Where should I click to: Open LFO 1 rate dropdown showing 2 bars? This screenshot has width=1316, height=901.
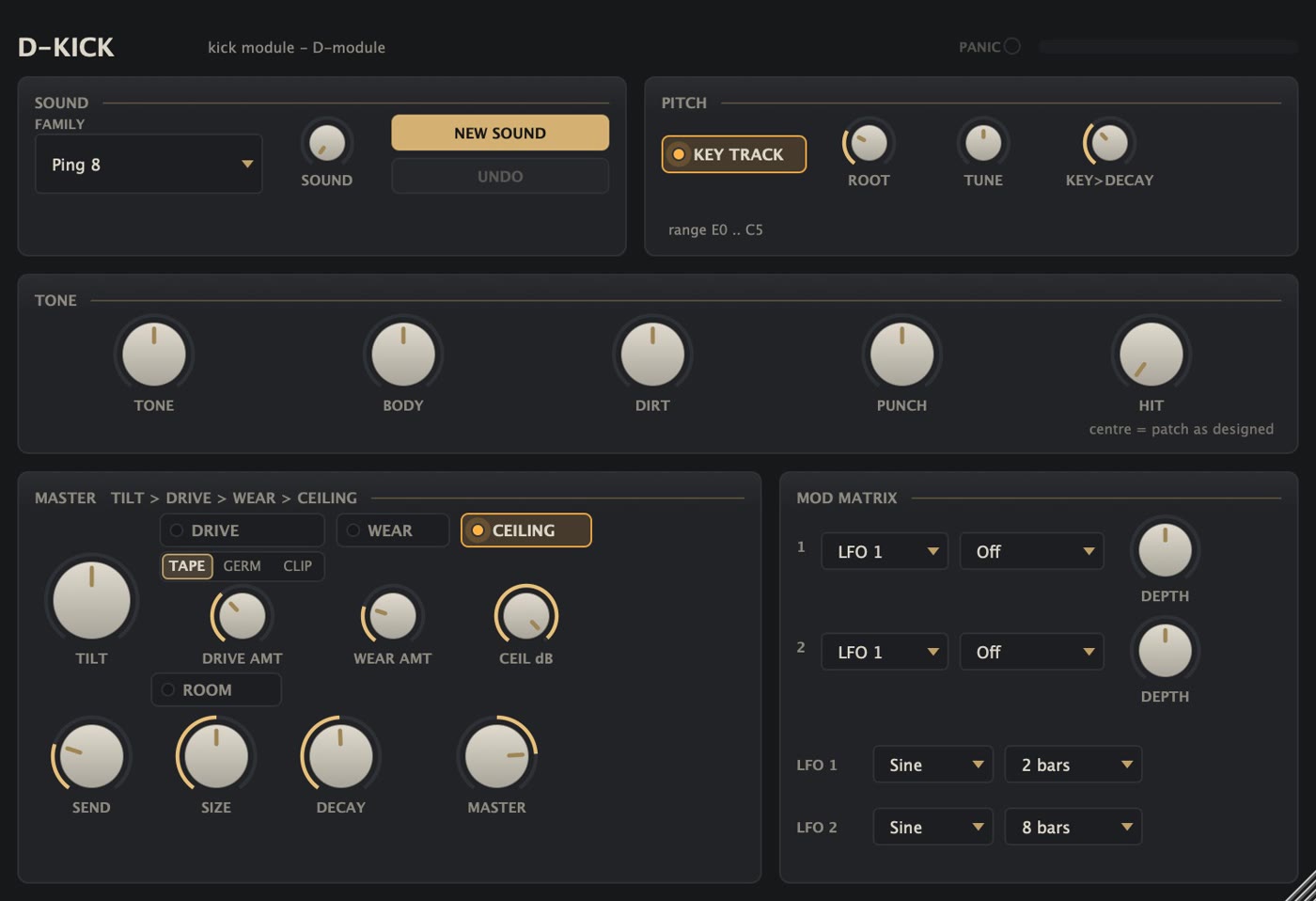click(1073, 765)
